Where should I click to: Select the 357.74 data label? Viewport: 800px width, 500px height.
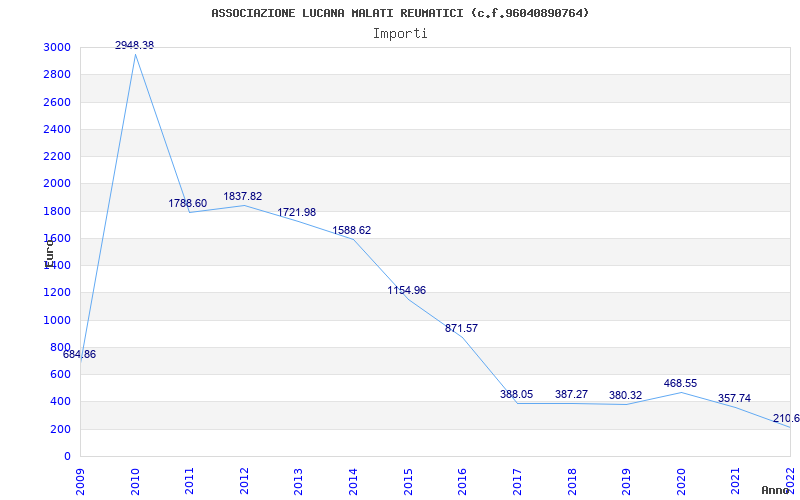tap(734, 398)
